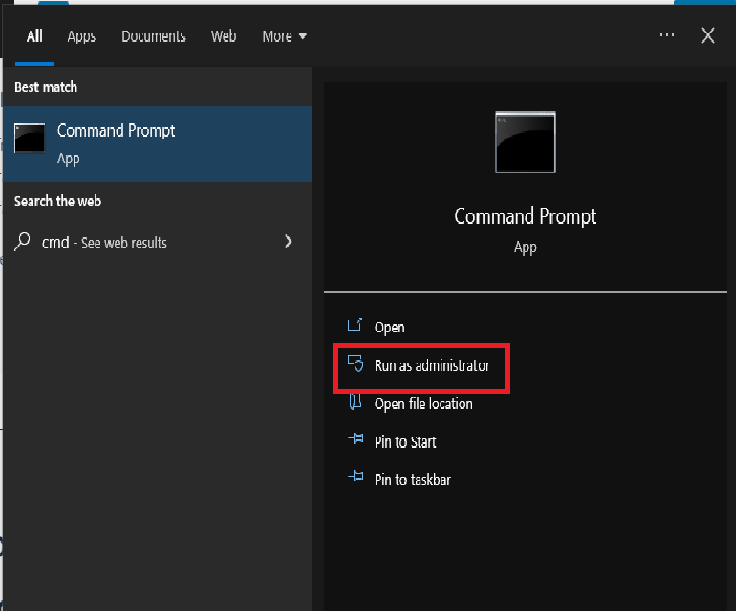736x611 pixels.
Task: Click the small Command Prompt icon under Best match
Action: click(x=30, y=139)
